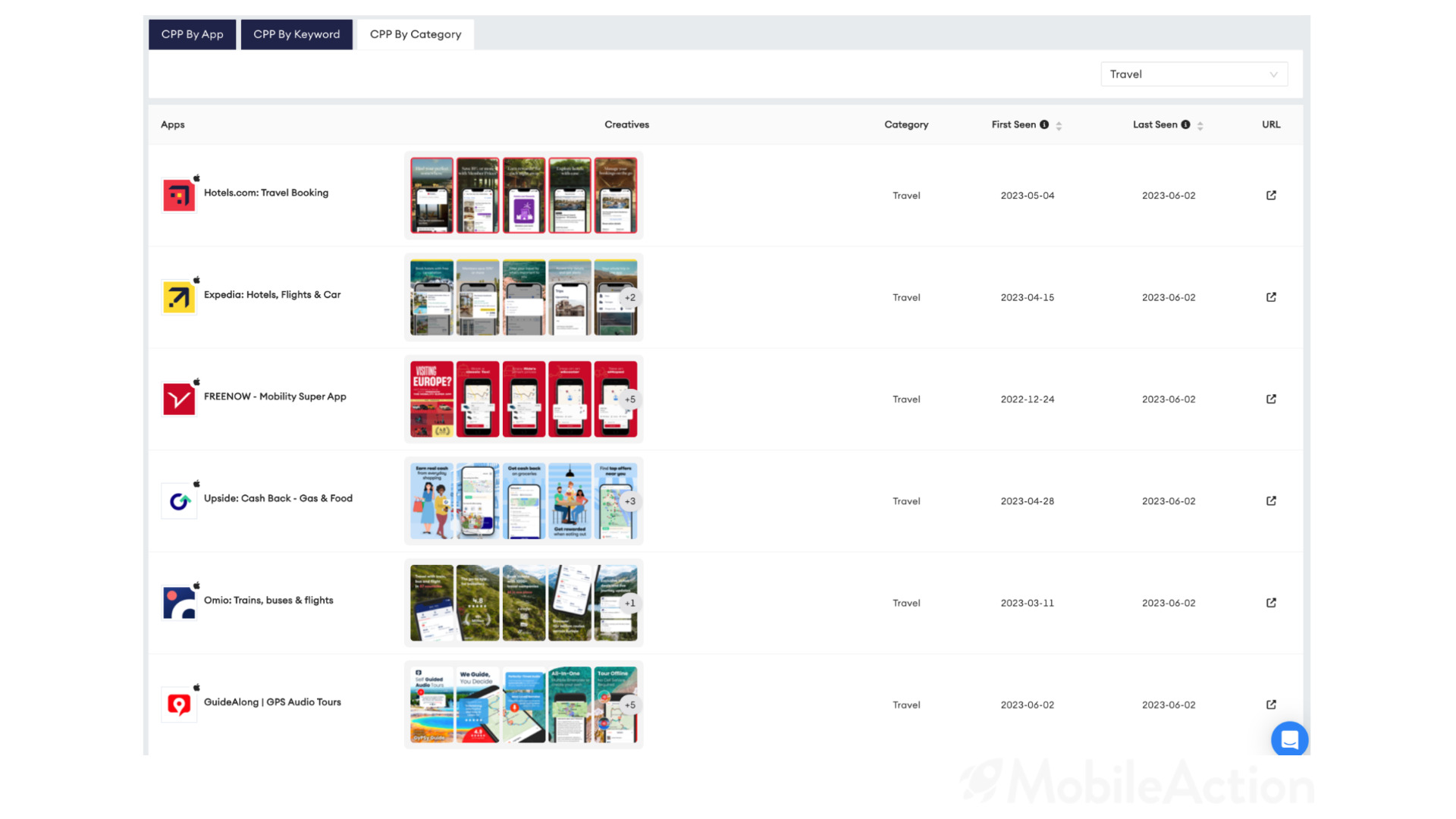Viewport: 1456px width, 819px height.
Task: Sort by Last Seen column arrows
Action: coord(1200,125)
